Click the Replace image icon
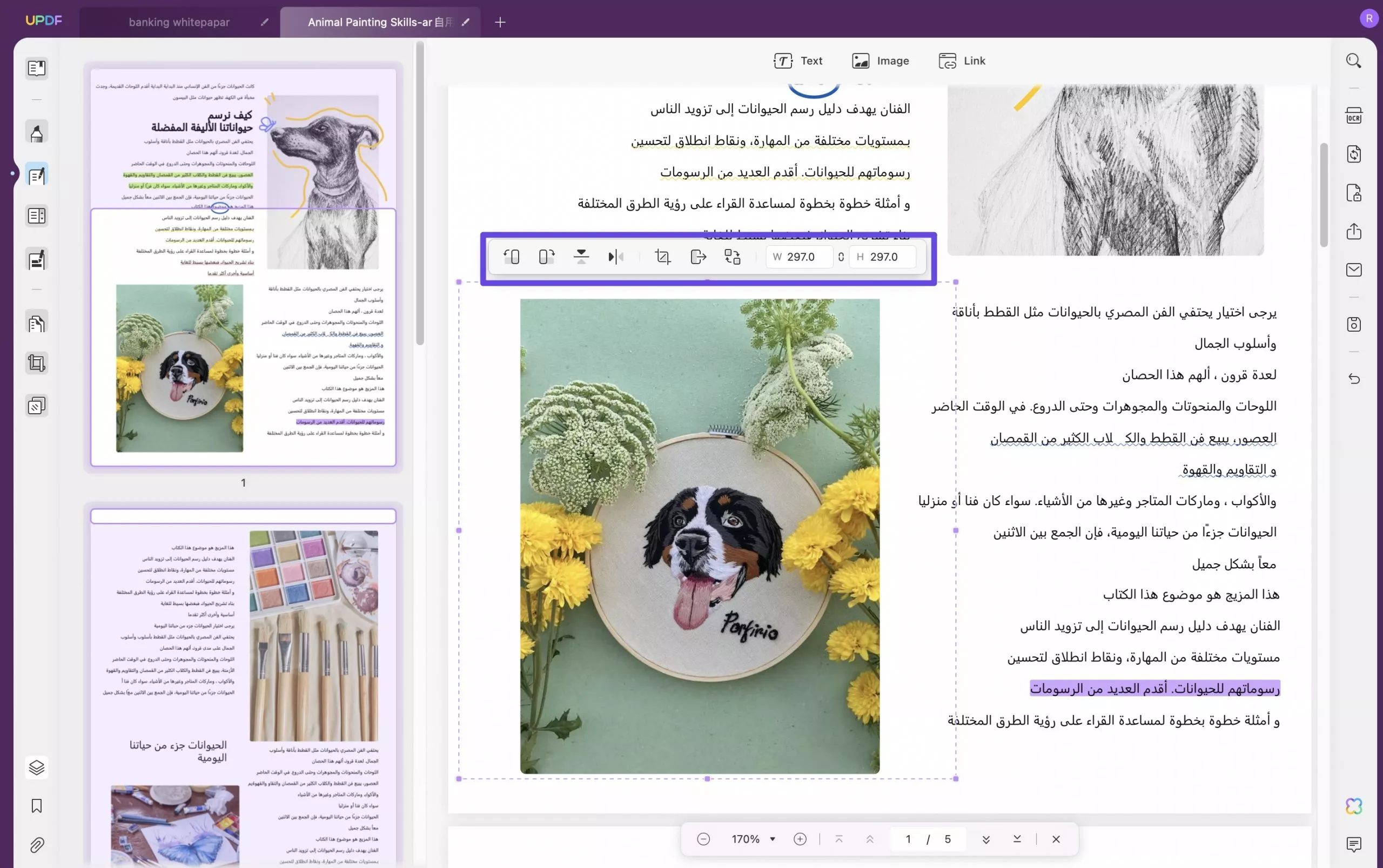This screenshot has width=1383, height=868. pos(732,257)
